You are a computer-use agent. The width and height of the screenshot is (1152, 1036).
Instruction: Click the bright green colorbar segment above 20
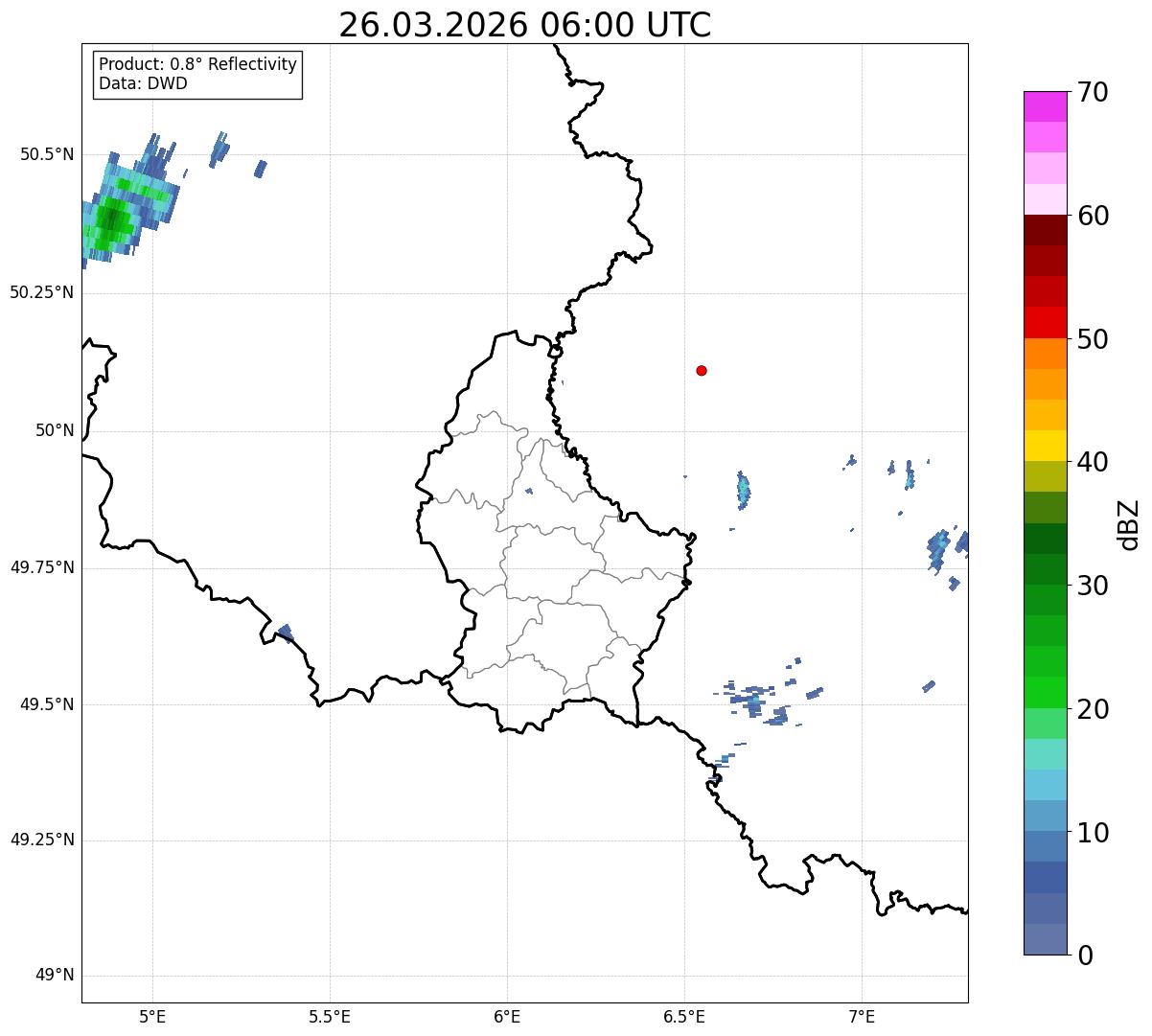pos(1045,692)
